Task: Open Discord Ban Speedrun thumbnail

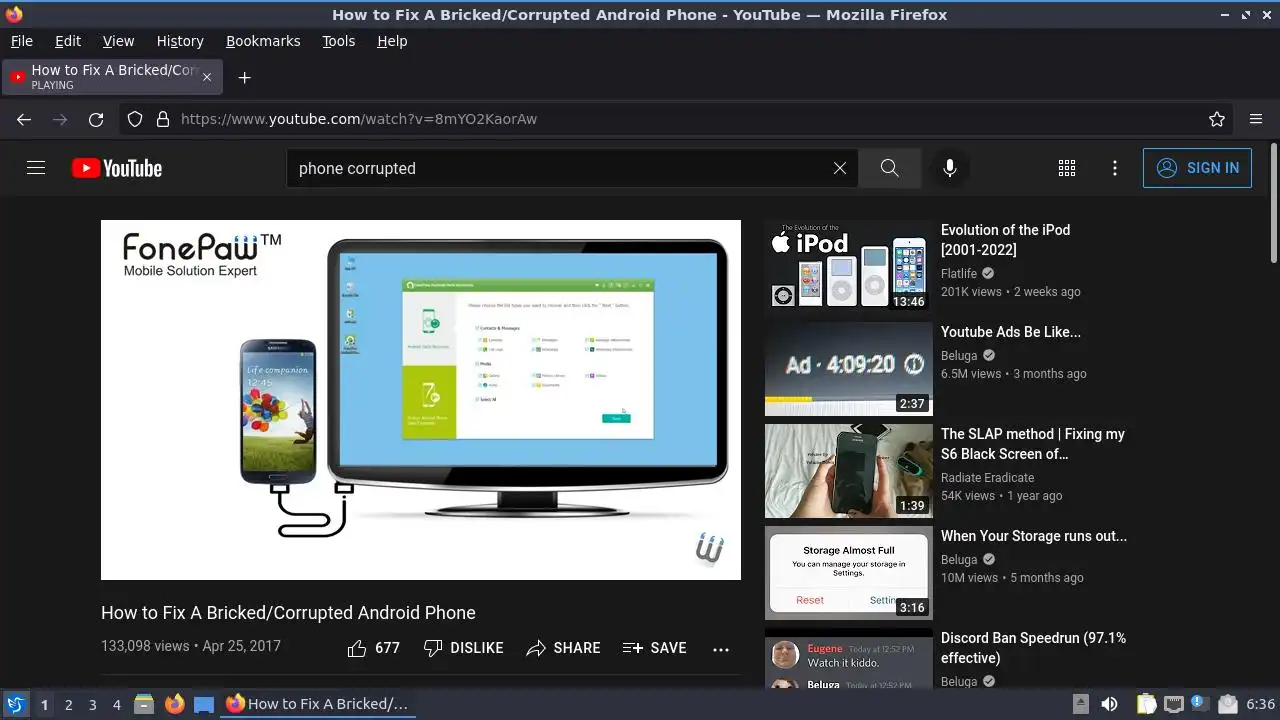Action: pyautogui.click(x=848, y=659)
